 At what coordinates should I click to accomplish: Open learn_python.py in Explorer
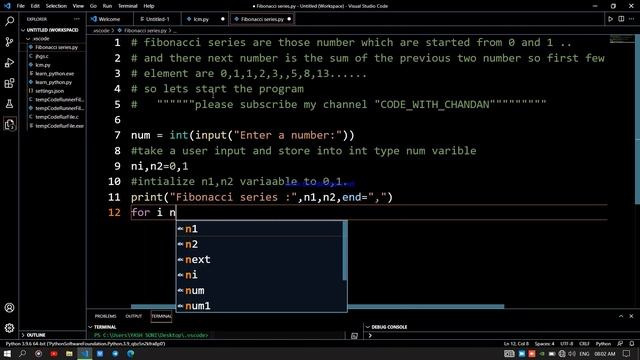(53, 82)
